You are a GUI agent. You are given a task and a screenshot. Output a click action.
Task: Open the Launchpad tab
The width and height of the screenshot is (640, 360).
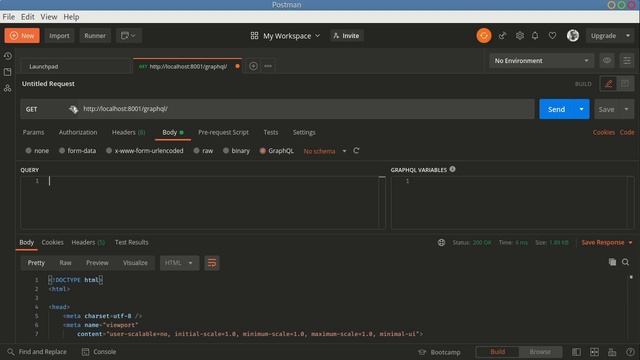[x=76, y=66]
